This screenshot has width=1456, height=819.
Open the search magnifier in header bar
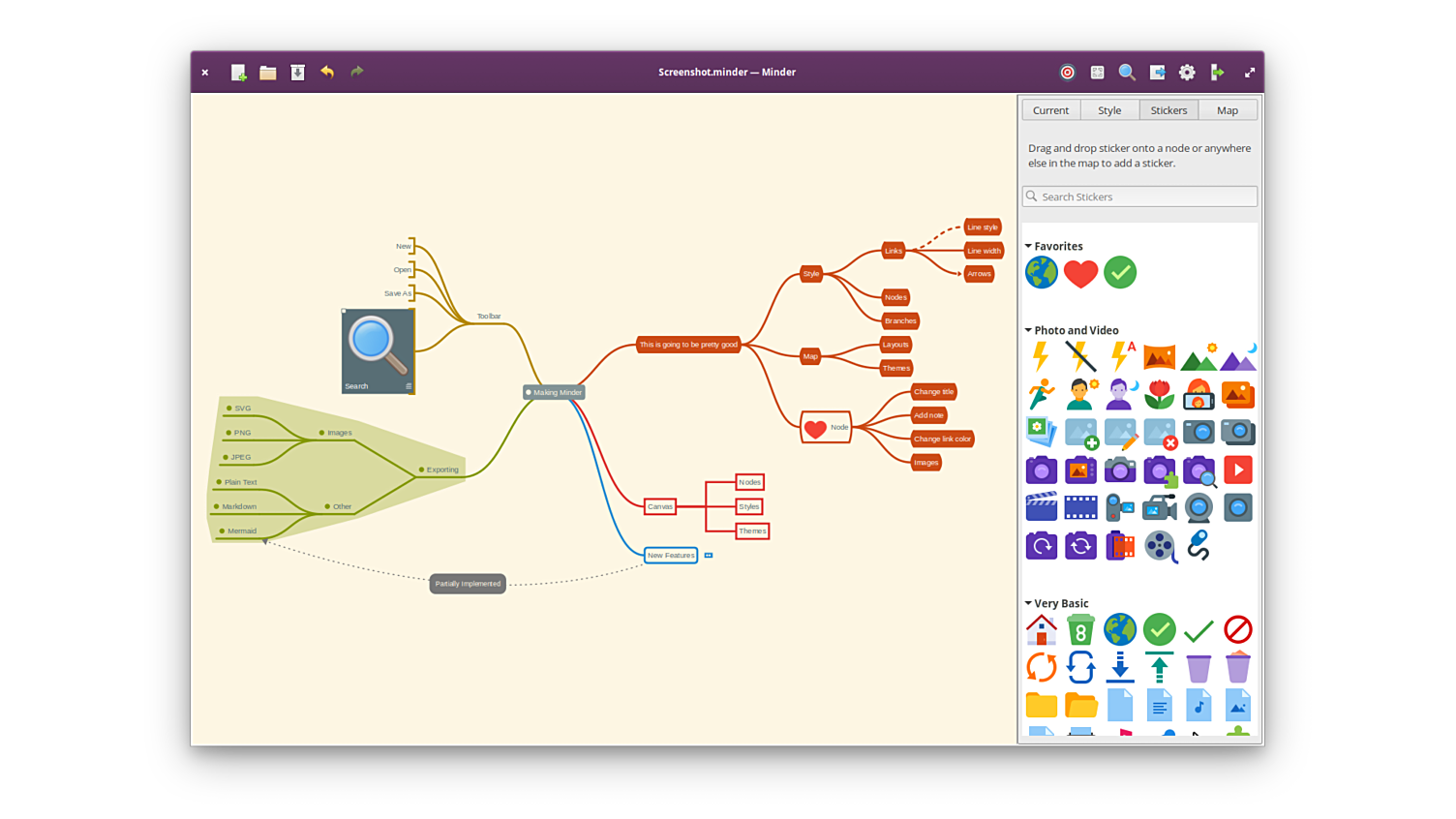[1127, 73]
